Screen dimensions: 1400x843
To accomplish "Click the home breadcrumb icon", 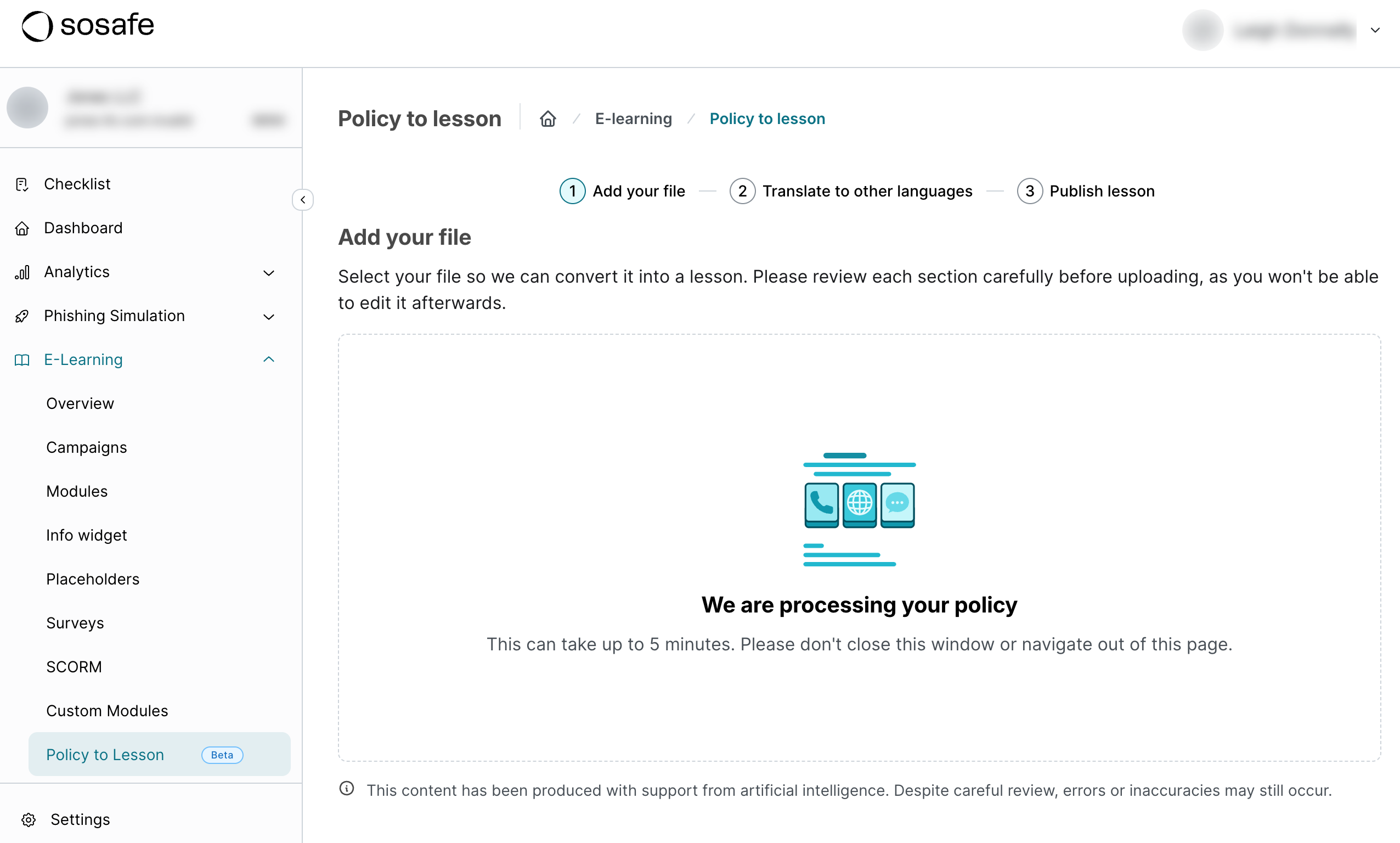I will [x=547, y=119].
